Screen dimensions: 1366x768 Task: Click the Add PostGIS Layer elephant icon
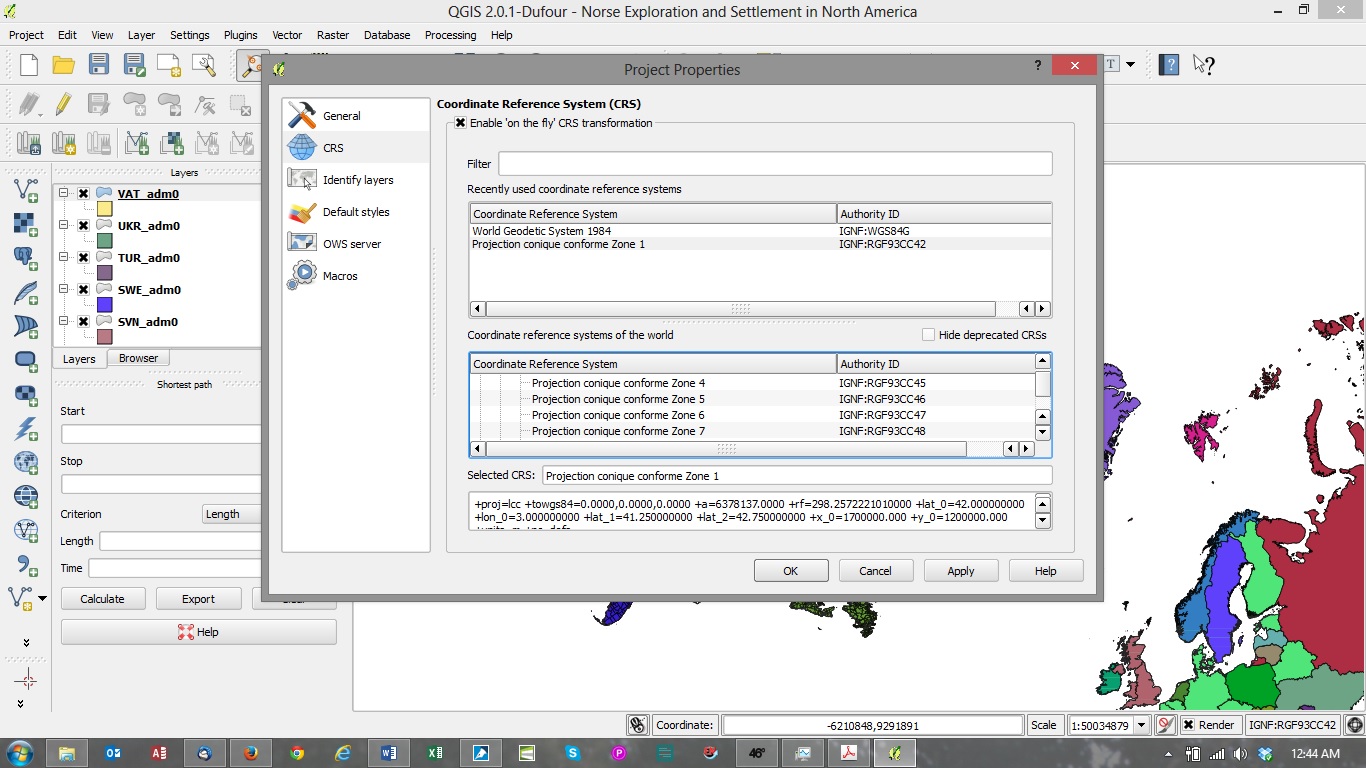click(26, 258)
